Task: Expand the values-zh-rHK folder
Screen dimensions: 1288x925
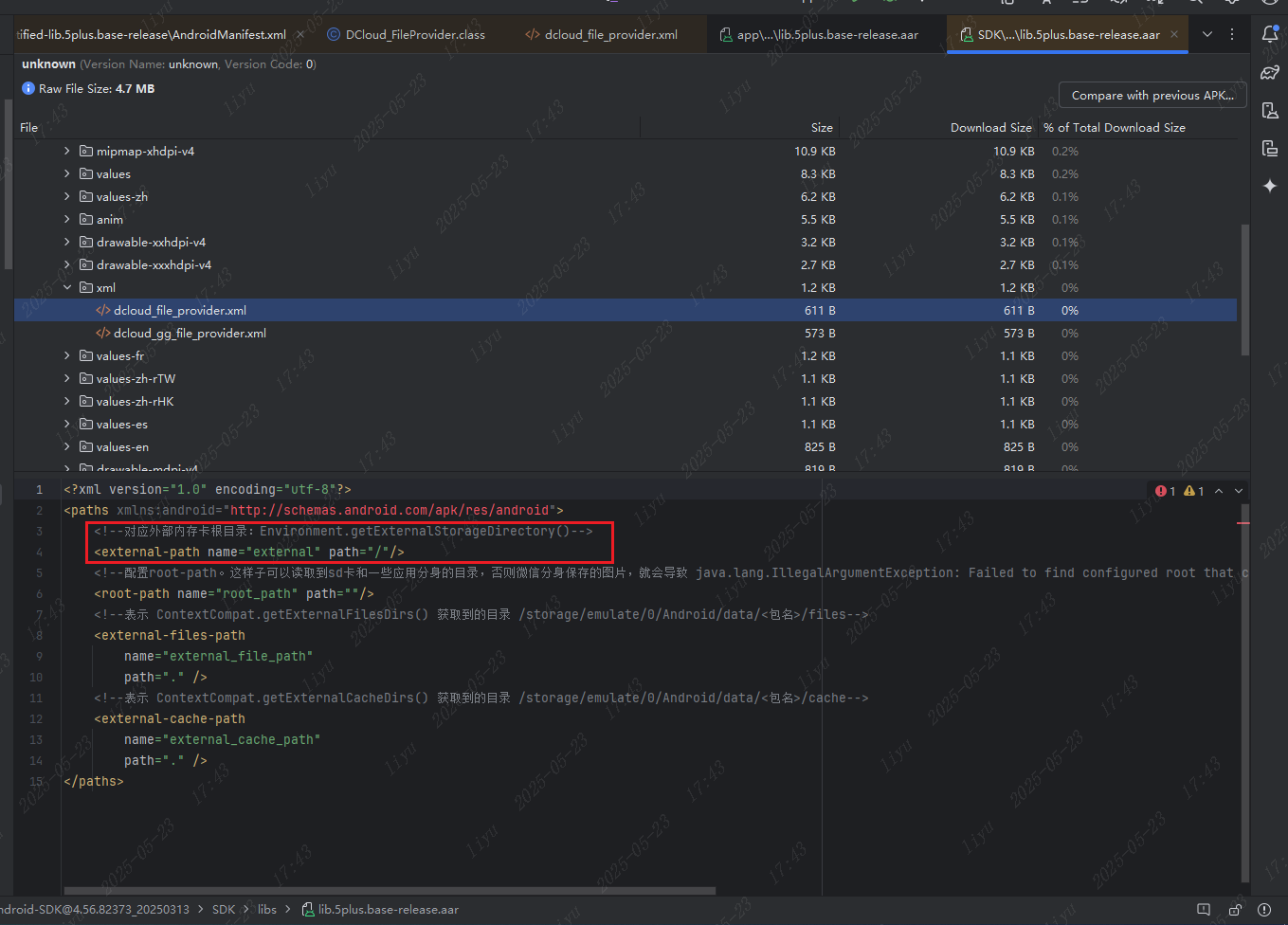Action: [66, 402]
